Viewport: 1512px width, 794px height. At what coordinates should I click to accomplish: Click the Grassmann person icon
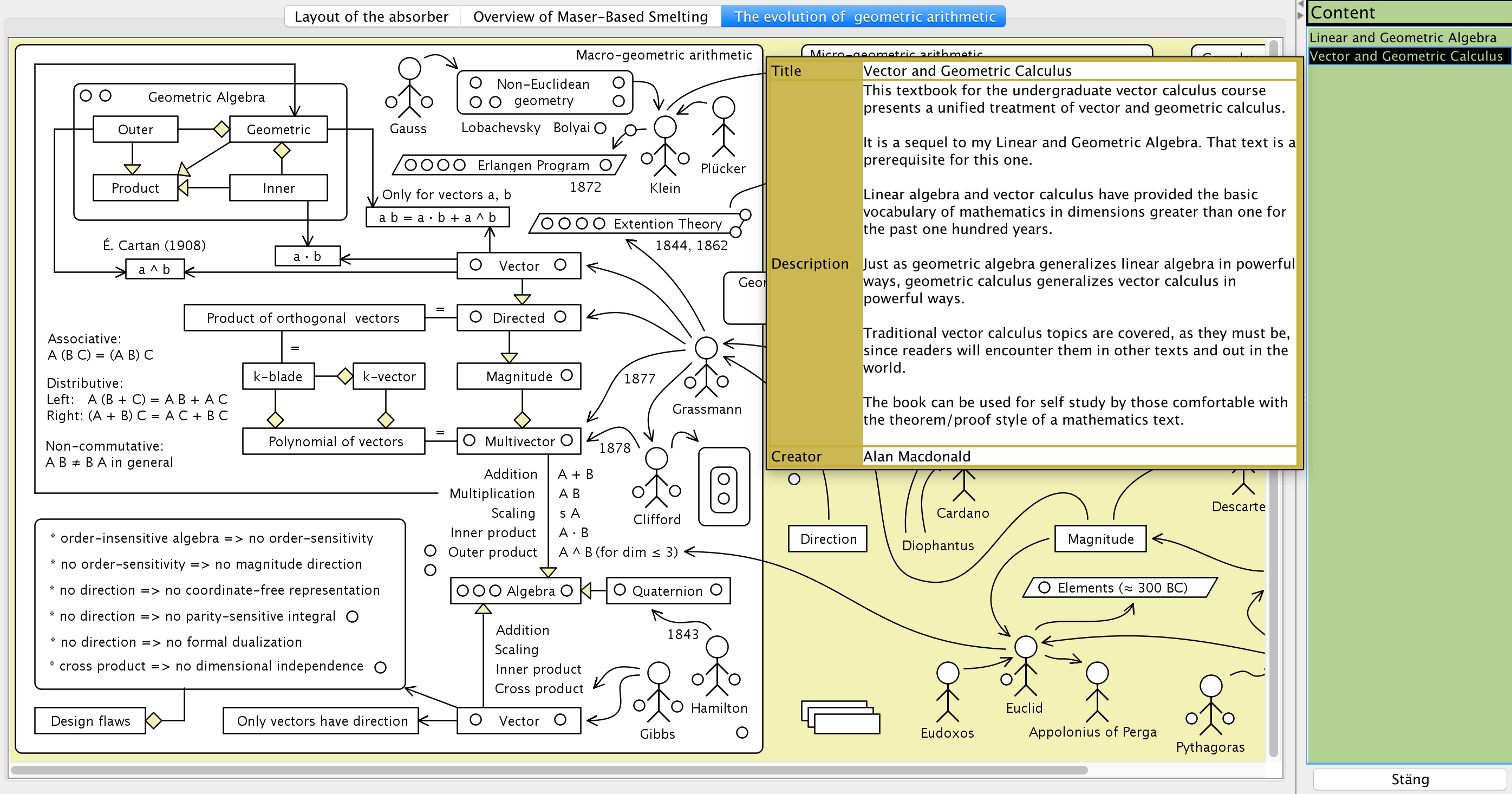706,367
